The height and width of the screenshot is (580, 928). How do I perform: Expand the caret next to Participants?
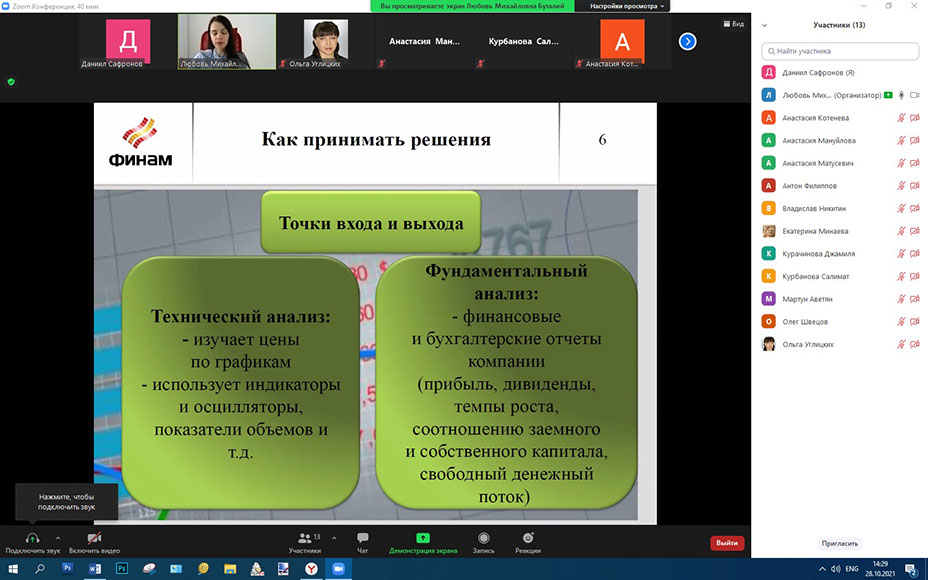(x=334, y=538)
